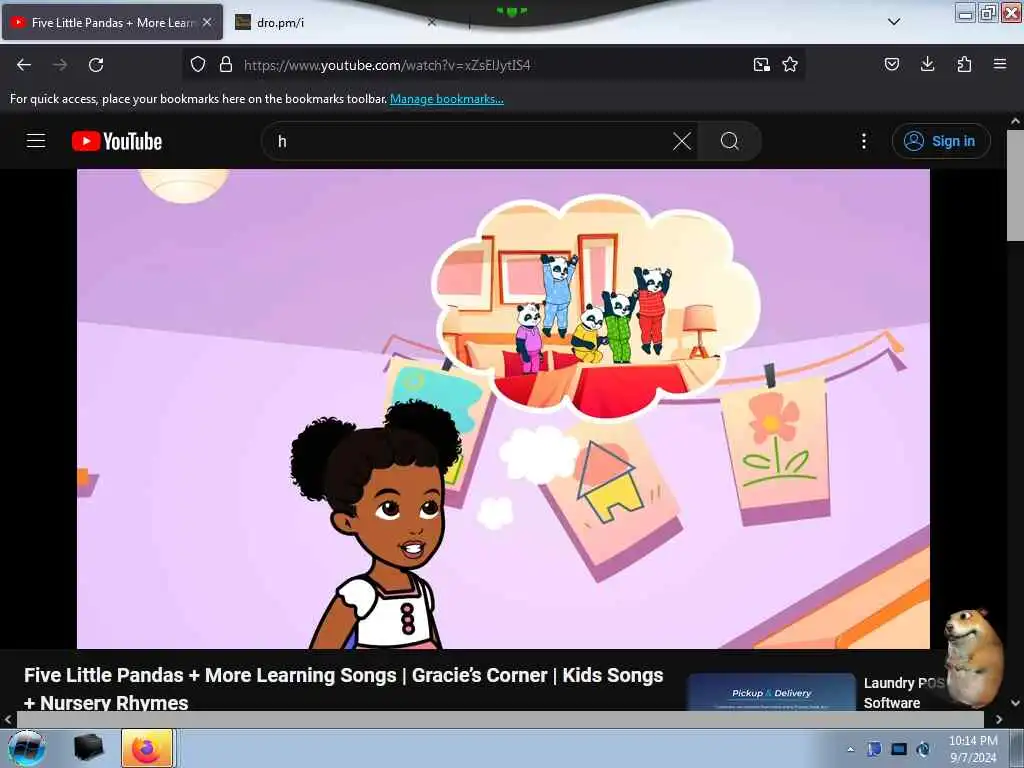Open the extensions puzzle icon
The height and width of the screenshot is (768, 1024).
coord(964,64)
